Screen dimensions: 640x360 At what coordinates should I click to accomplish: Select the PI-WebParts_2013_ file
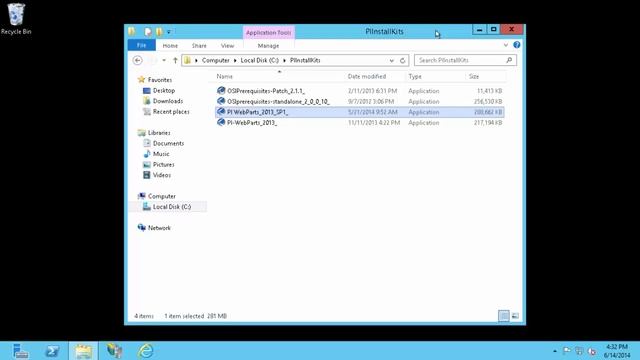pyautogui.click(x=252, y=123)
